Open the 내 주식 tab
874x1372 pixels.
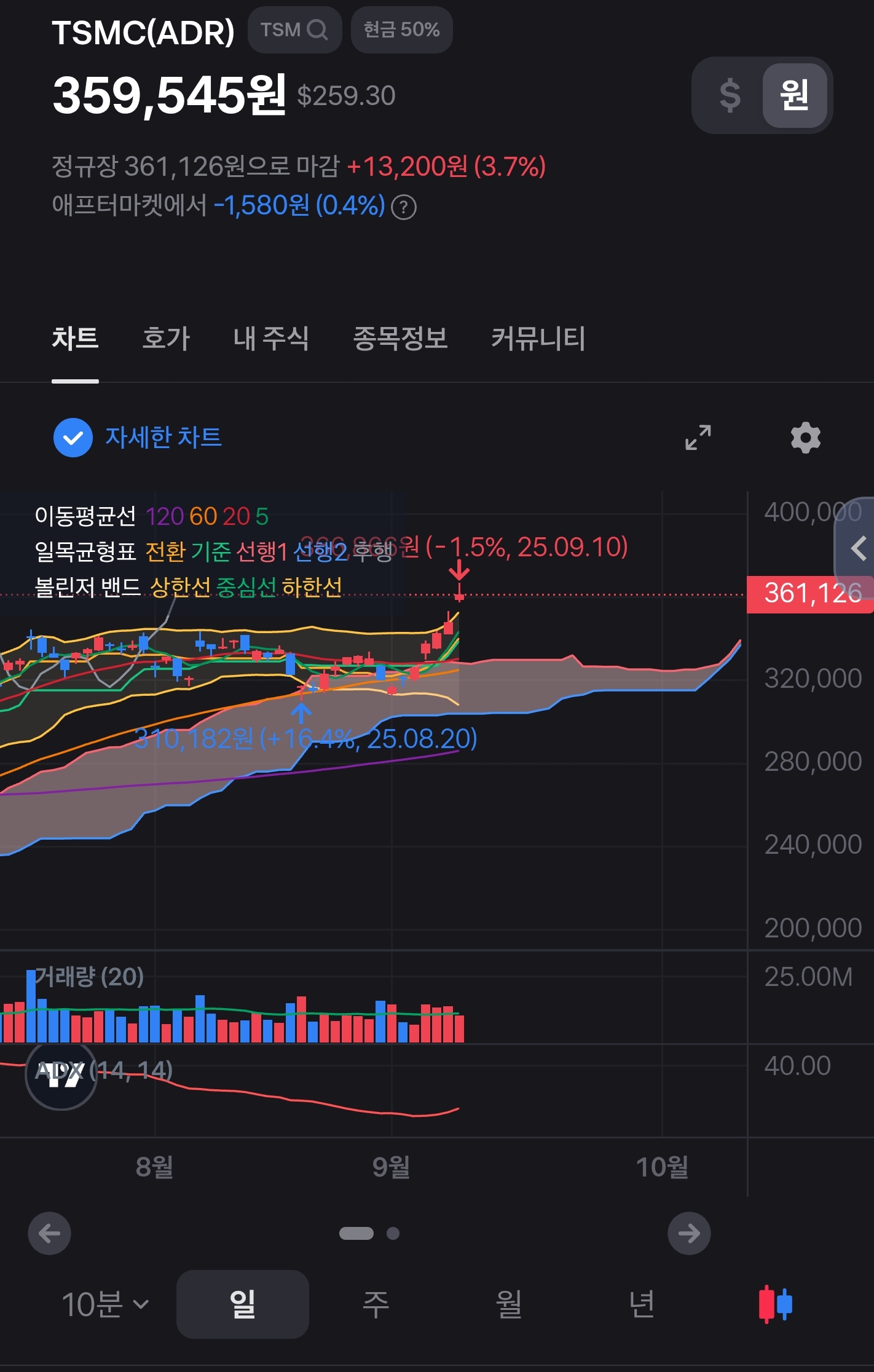pyautogui.click(x=271, y=339)
